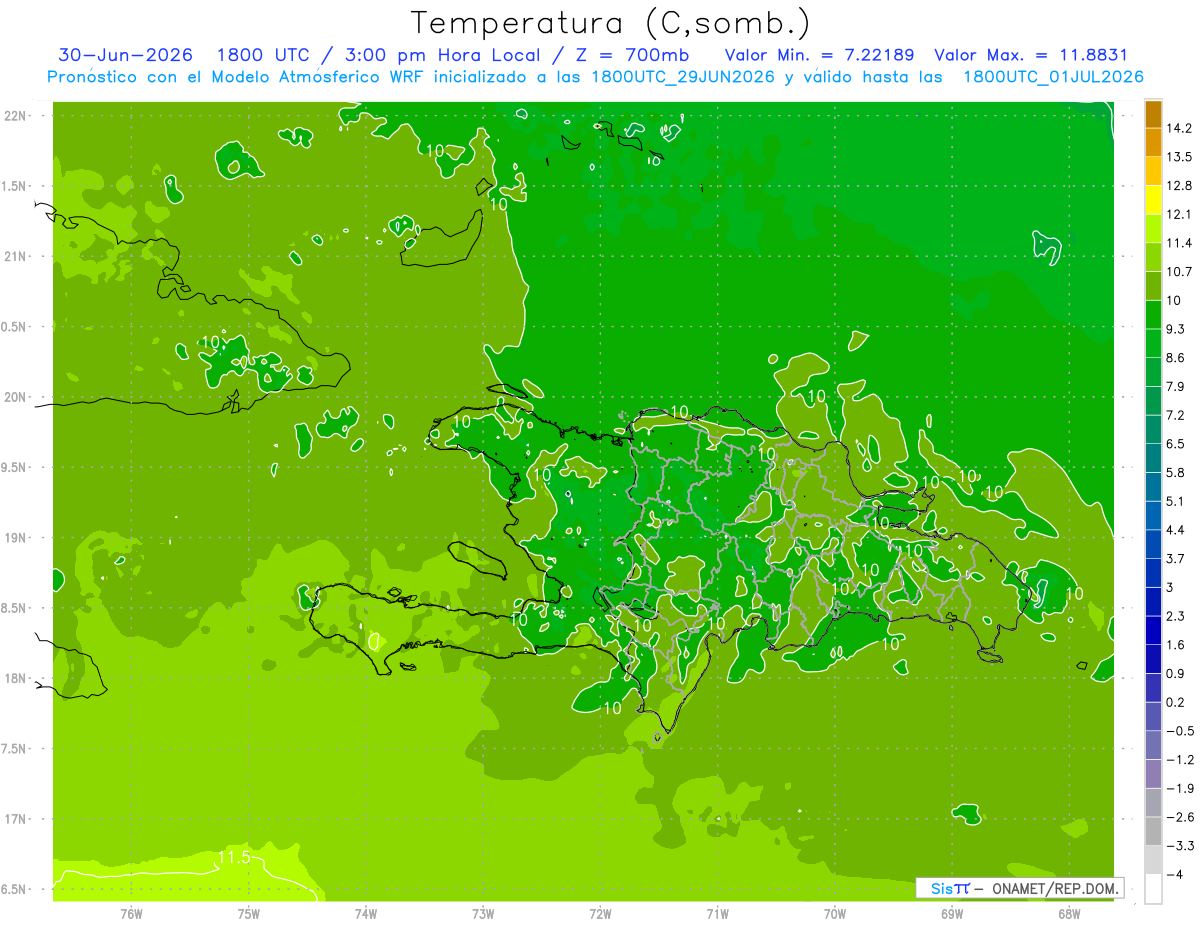This screenshot has height=927, width=1200.
Task: Click the "20N" latitude label
Action: click(x=17, y=397)
